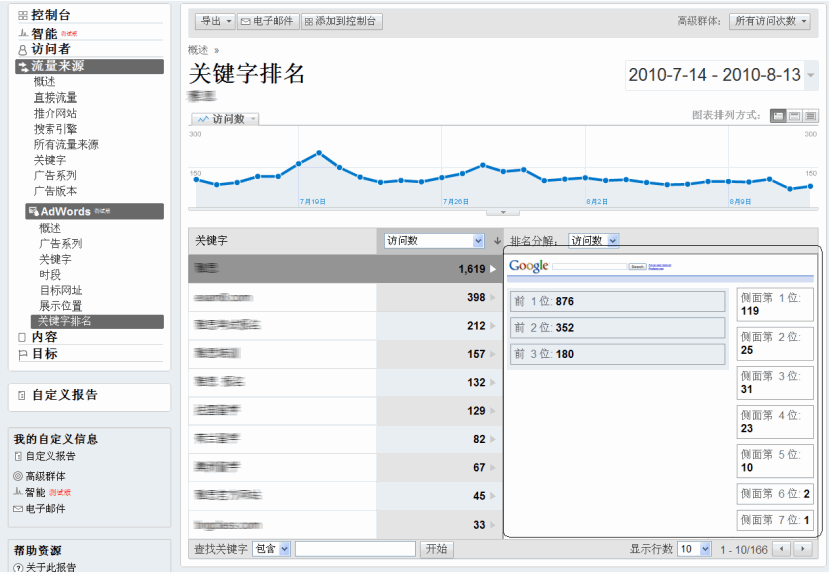The image size is (829, 574).
Task: Go to previous page of results
Action: (781, 549)
